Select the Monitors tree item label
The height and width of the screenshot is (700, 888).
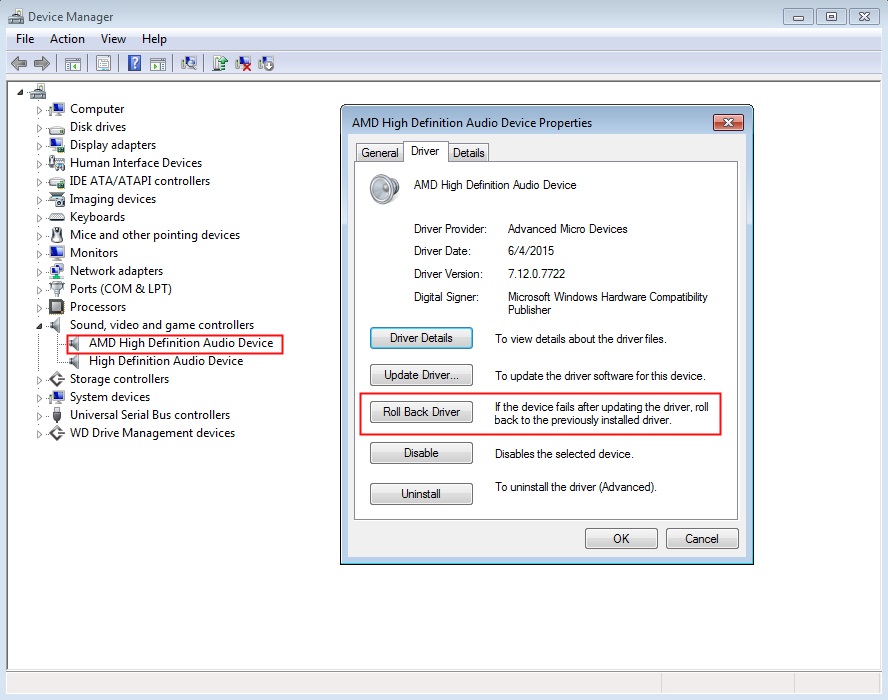(94, 253)
